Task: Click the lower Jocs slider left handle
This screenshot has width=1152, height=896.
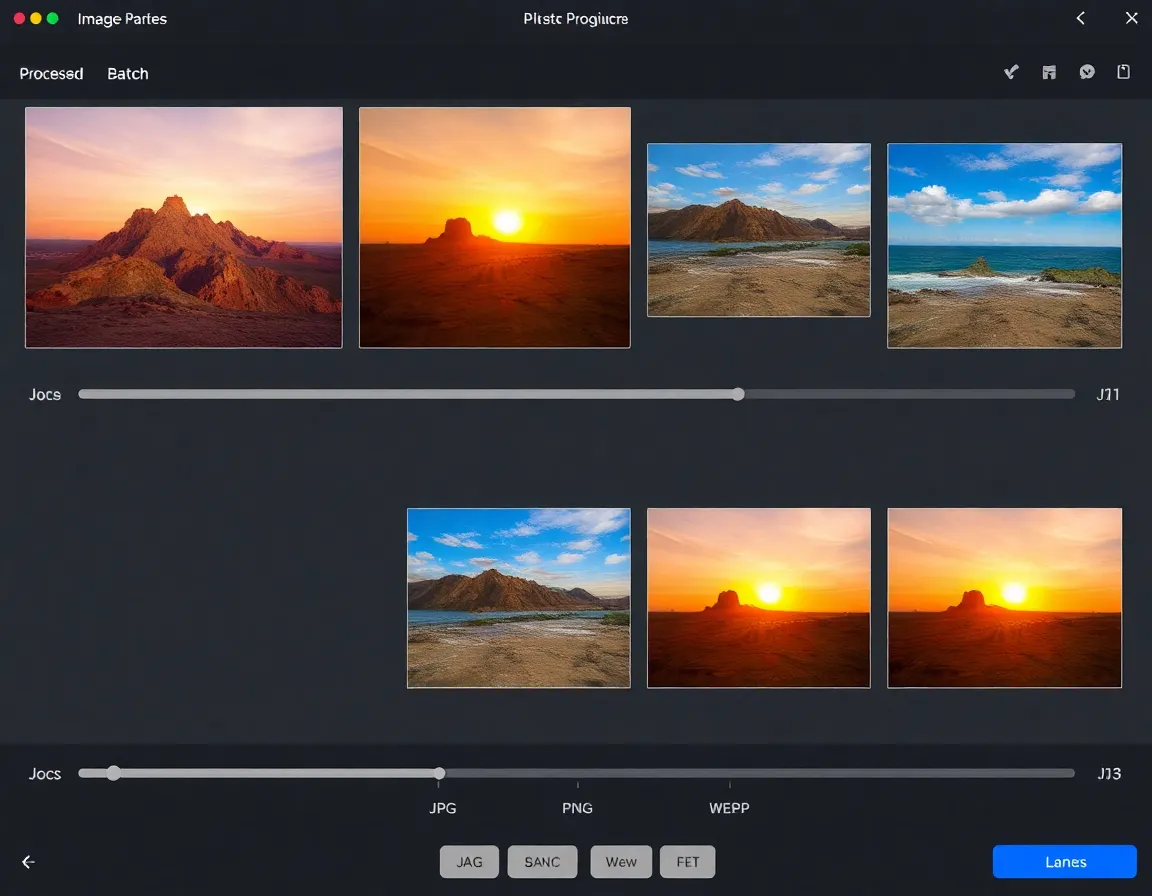Action: 113,773
